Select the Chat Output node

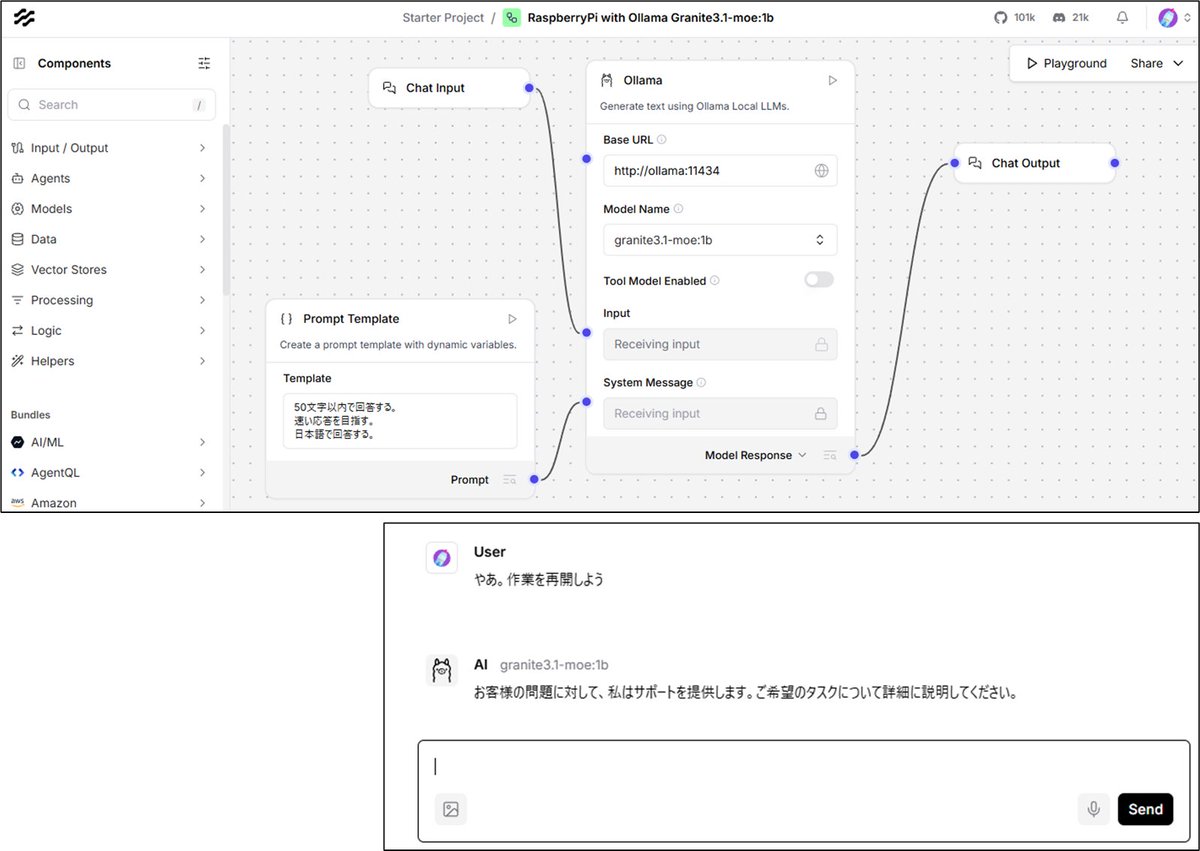[x=1034, y=163]
